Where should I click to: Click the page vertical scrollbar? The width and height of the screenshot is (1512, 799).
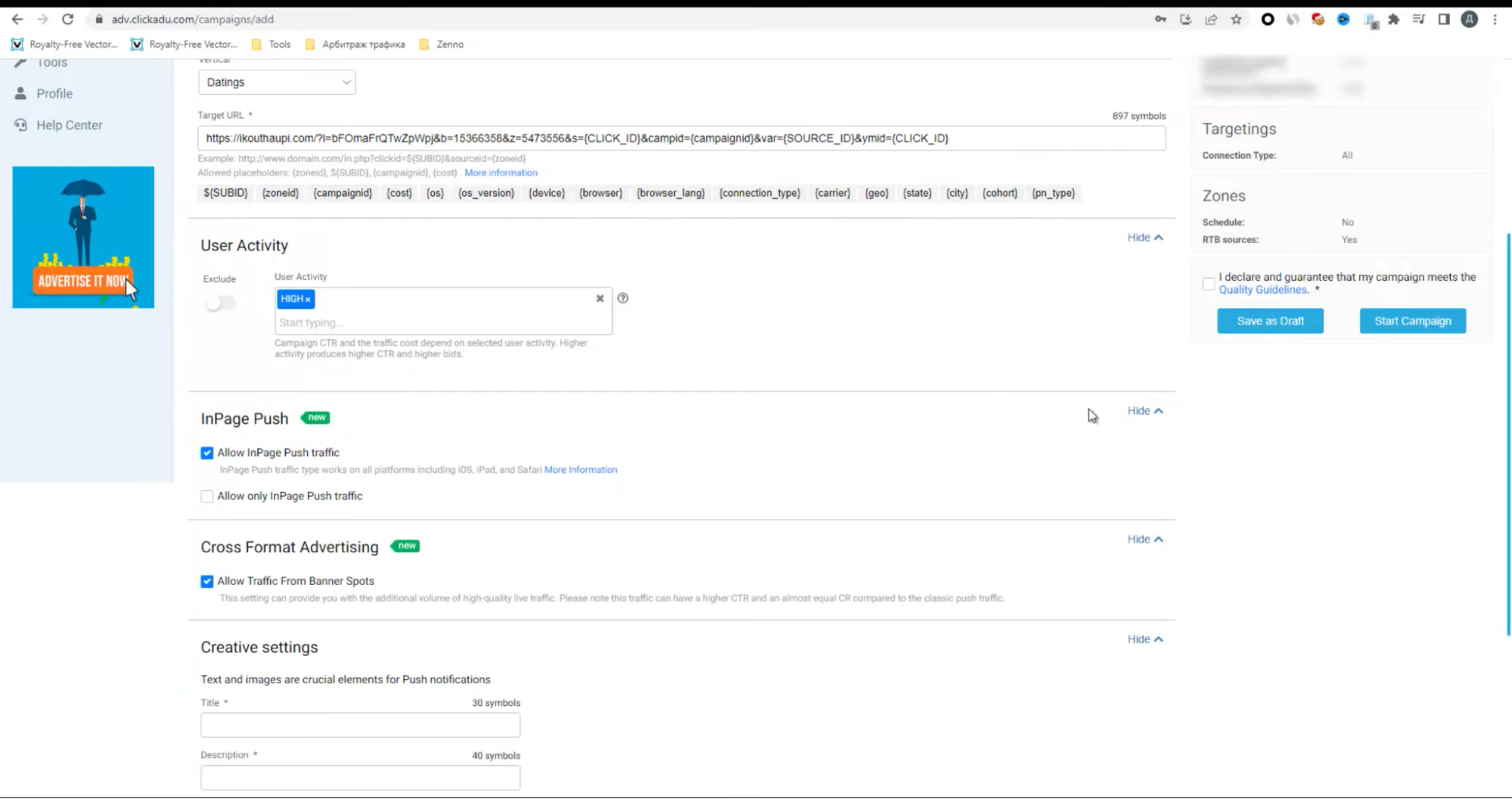1508,434
